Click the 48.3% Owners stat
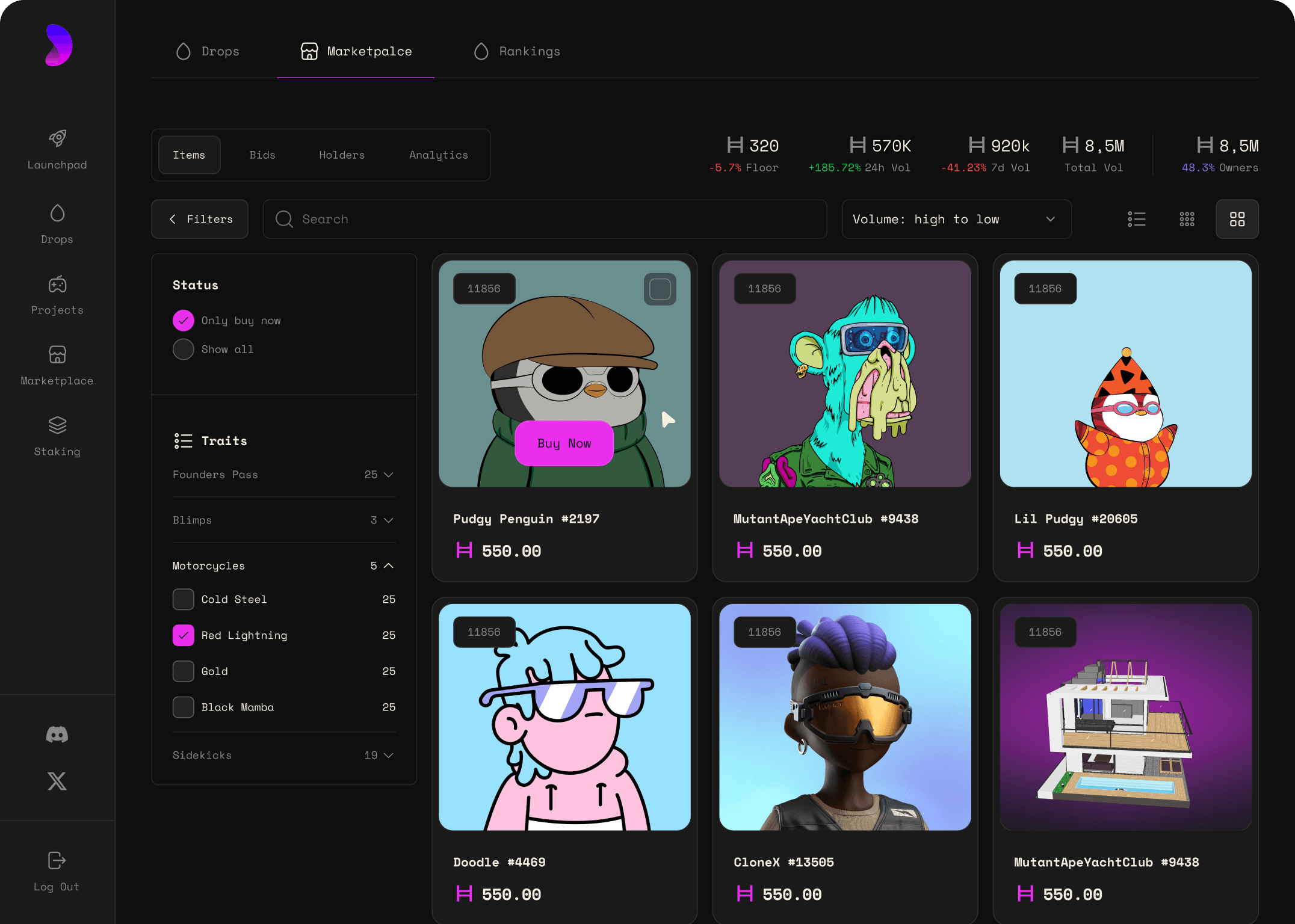 tap(1220, 155)
